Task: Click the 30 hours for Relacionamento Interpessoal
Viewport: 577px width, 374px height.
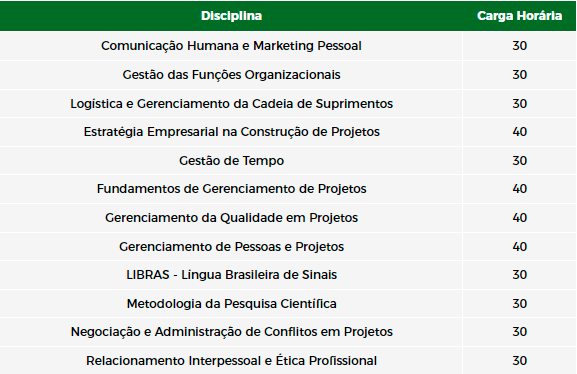Action: (x=520, y=360)
